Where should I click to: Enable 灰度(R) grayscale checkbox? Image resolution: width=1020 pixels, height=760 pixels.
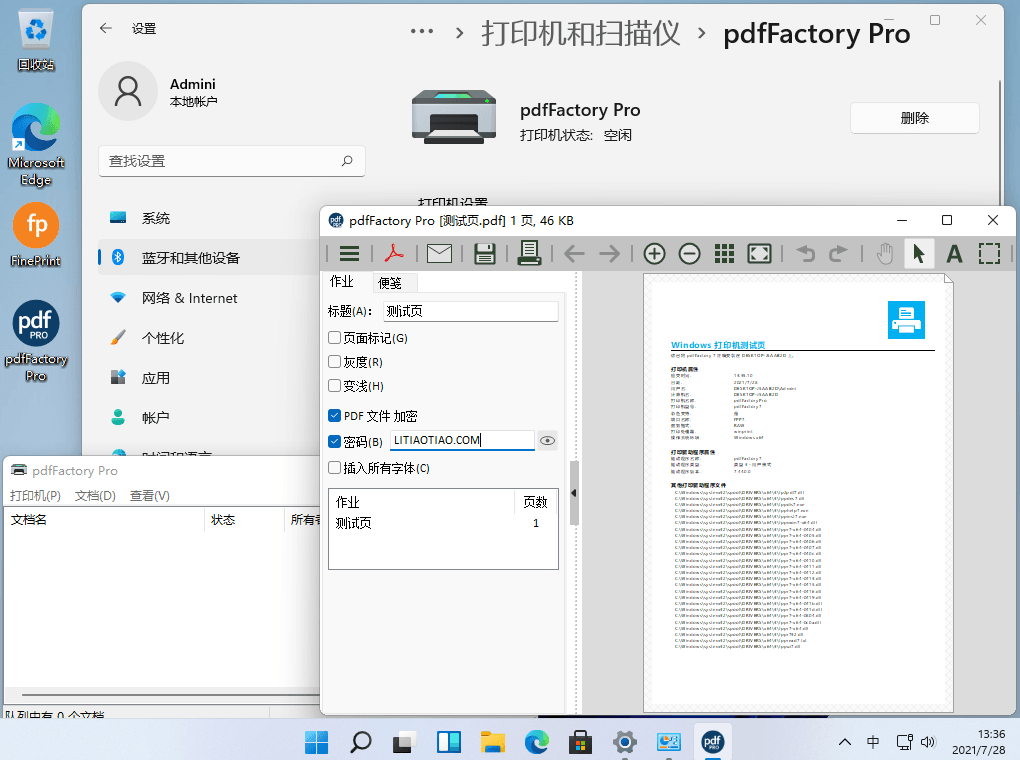click(x=334, y=362)
